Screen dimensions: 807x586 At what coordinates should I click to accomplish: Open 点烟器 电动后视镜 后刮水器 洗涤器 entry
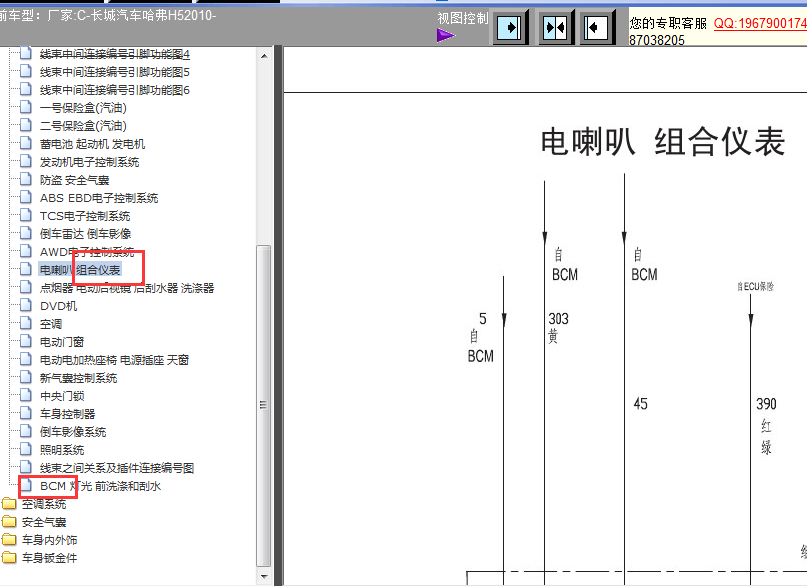click(x=127, y=288)
